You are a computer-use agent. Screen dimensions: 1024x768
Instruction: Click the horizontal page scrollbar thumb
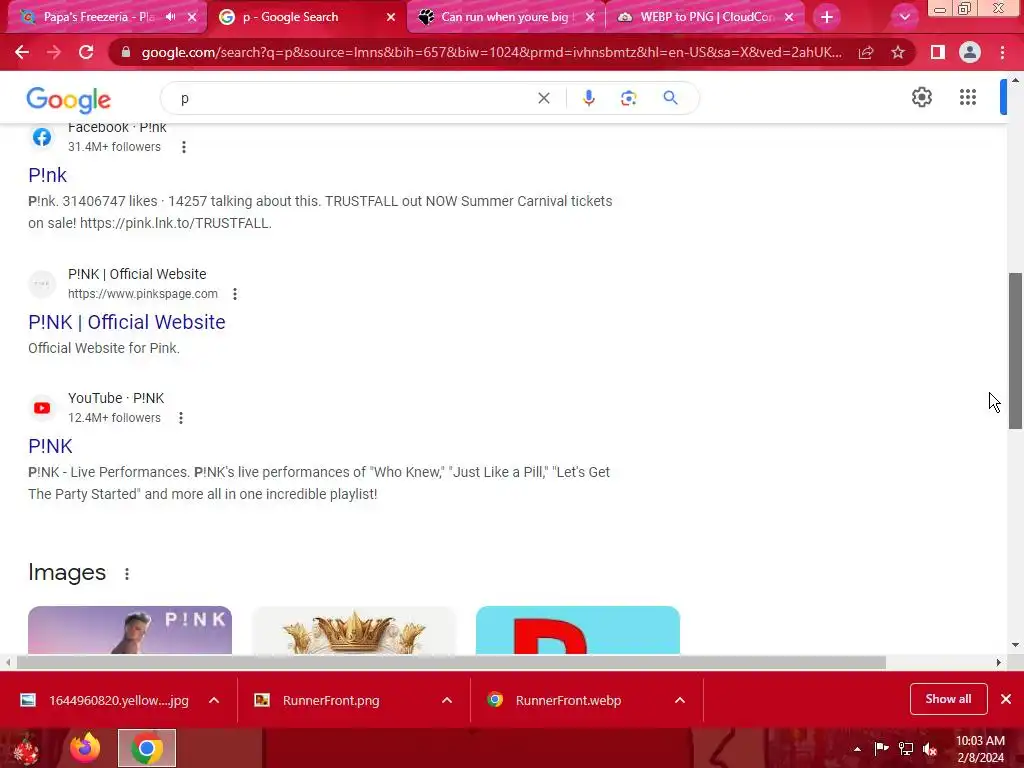click(451, 662)
